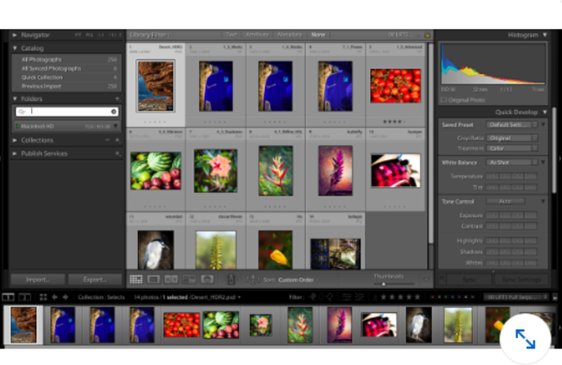
Task: Click the grid vertical scrollbar
Action: tap(431, 143)
